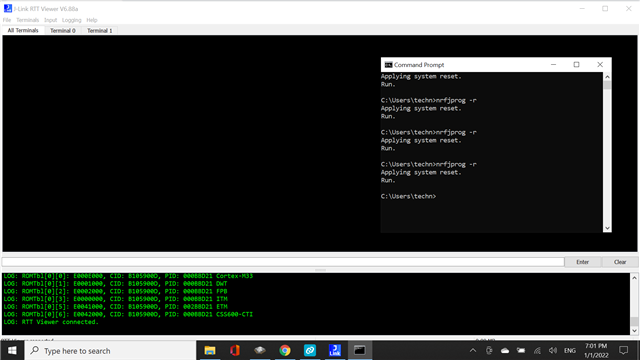The height and width of the screenshot is (360, 640).
Task: Click the log line ending ITM
Action: [x=116, y=299]
